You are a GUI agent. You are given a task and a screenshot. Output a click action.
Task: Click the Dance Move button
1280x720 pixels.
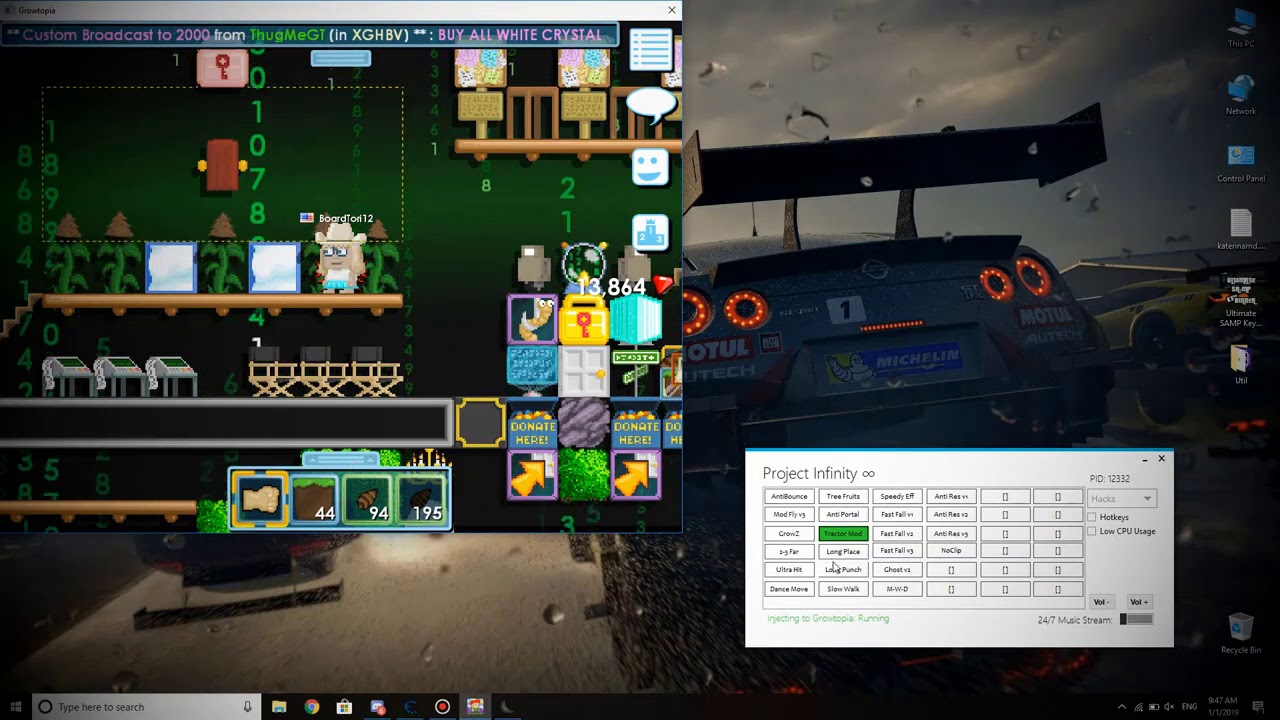[x=789, y=589]
